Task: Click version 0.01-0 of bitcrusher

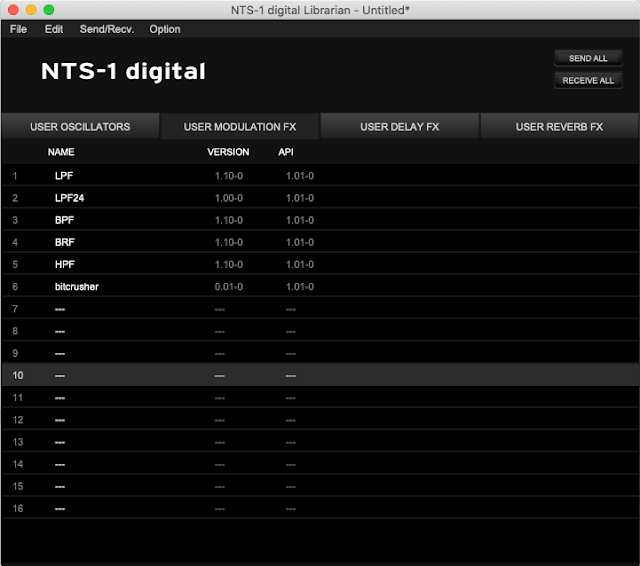Action: (229, 287)
